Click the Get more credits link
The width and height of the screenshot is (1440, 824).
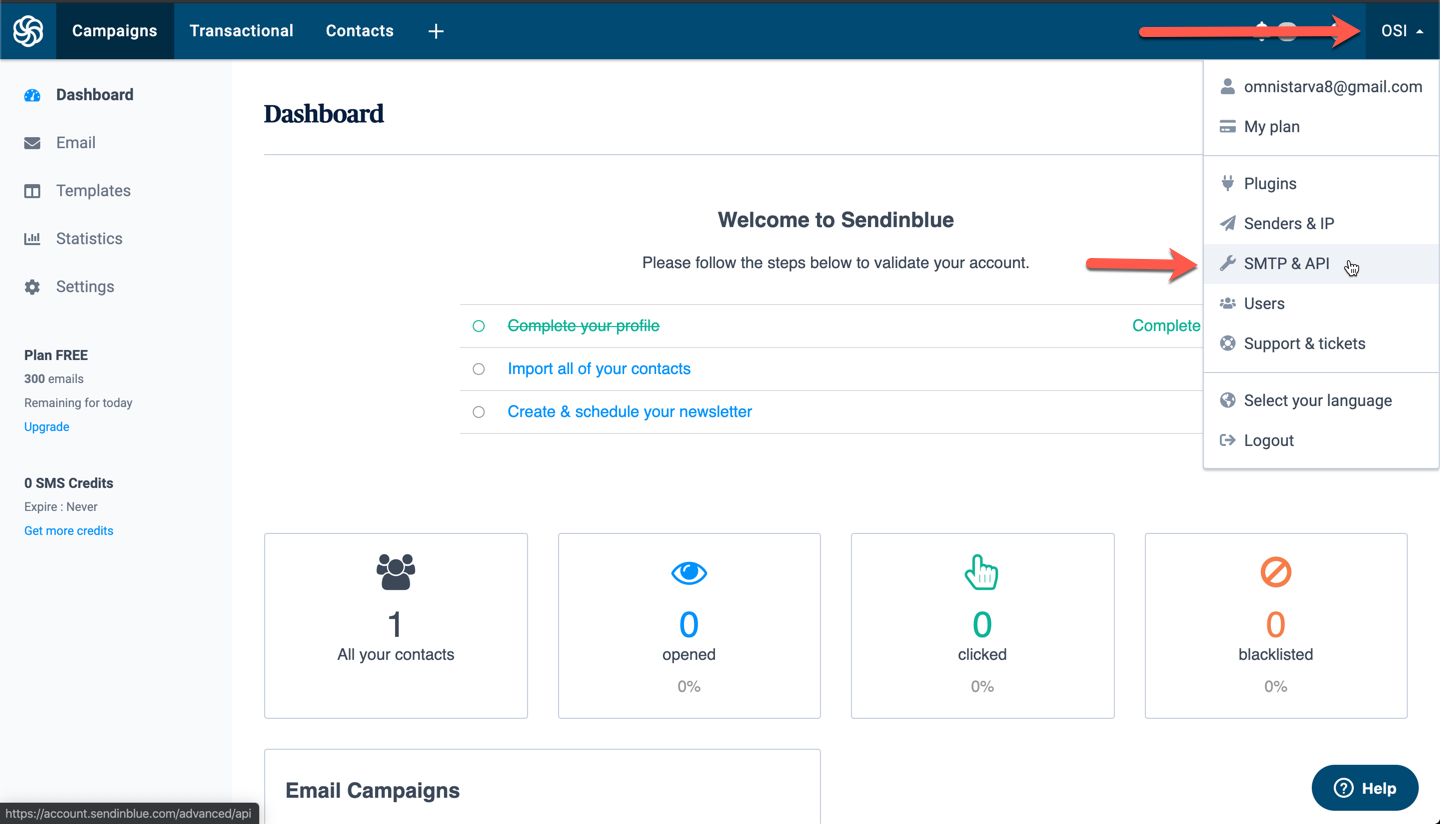tap(69, 531)
